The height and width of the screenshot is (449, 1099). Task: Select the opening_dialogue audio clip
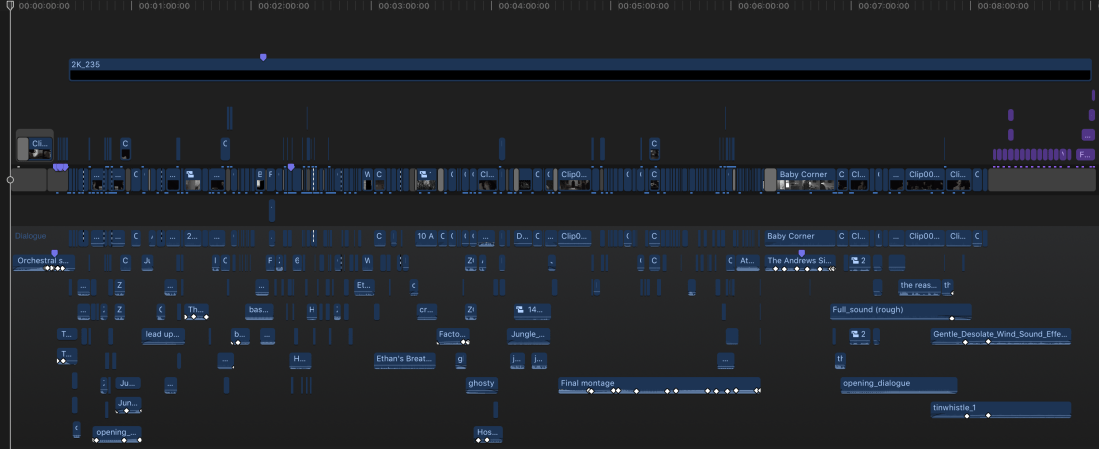(898, 384)
